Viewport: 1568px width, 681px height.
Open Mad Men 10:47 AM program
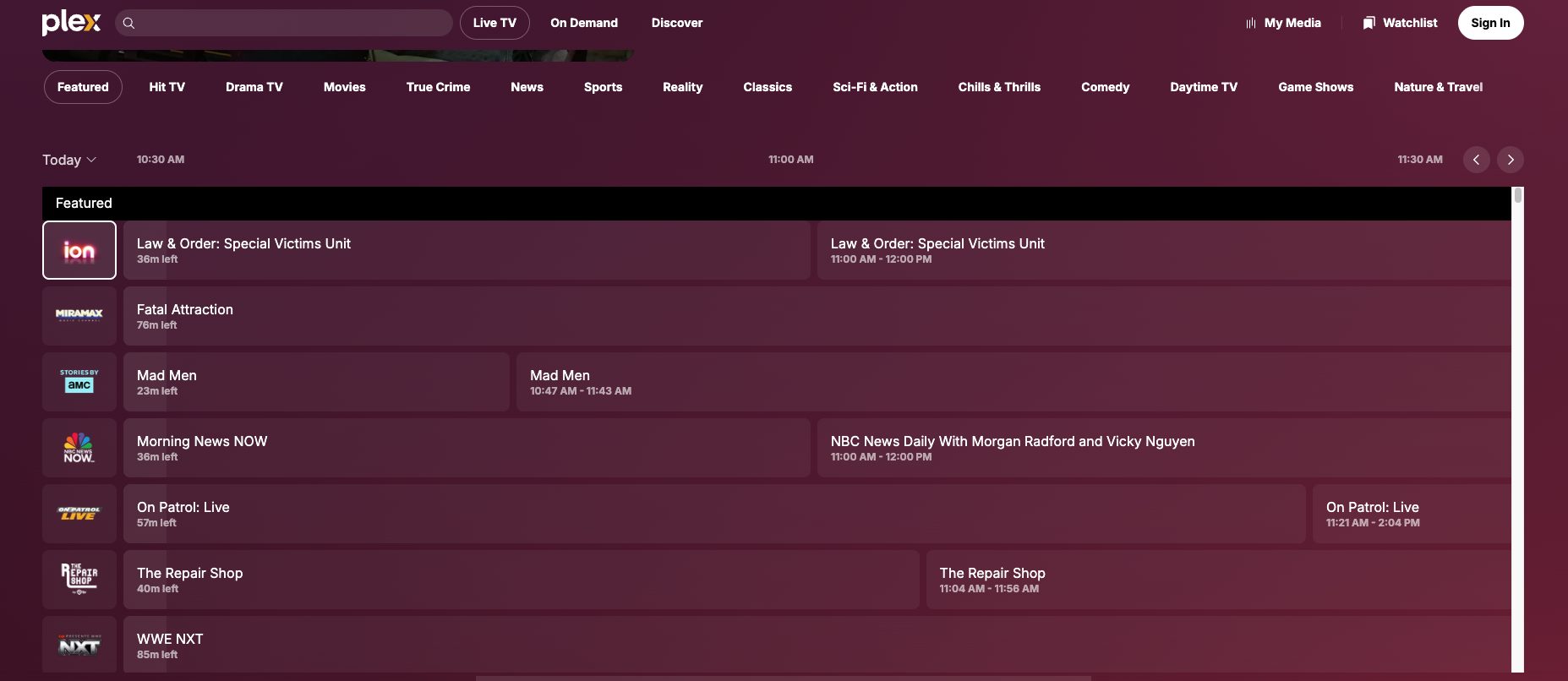click(x=1013, y=382)
